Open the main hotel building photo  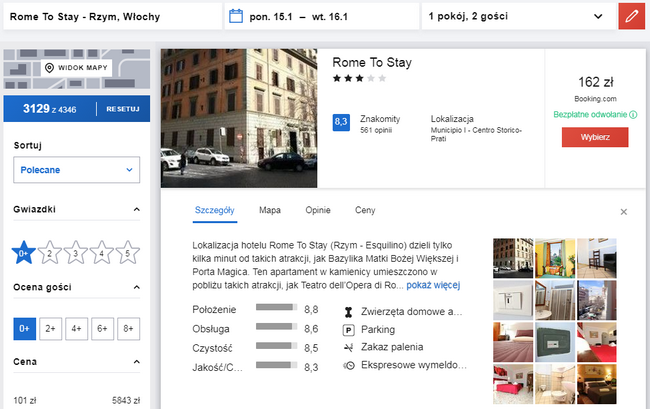(x=239, y=119)
